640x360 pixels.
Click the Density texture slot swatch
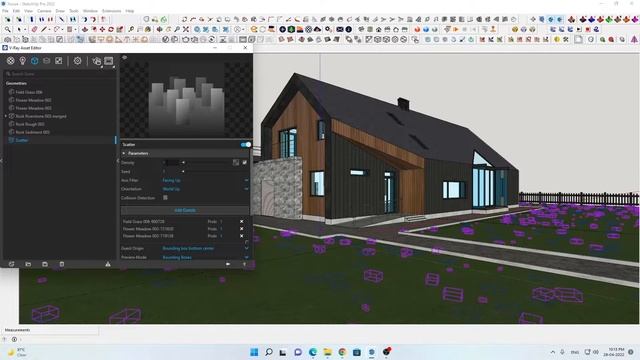pyautogui.click(x=236, y=162)
